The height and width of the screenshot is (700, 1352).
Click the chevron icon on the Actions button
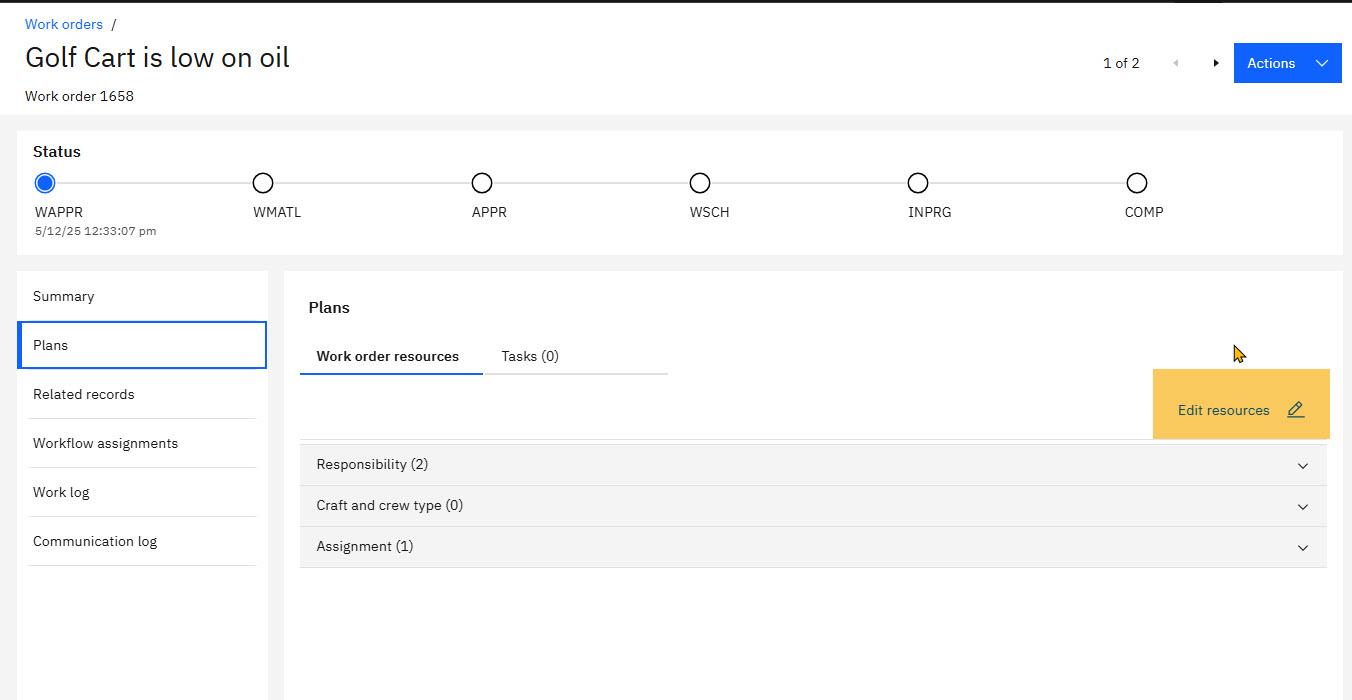[1319, 62]
